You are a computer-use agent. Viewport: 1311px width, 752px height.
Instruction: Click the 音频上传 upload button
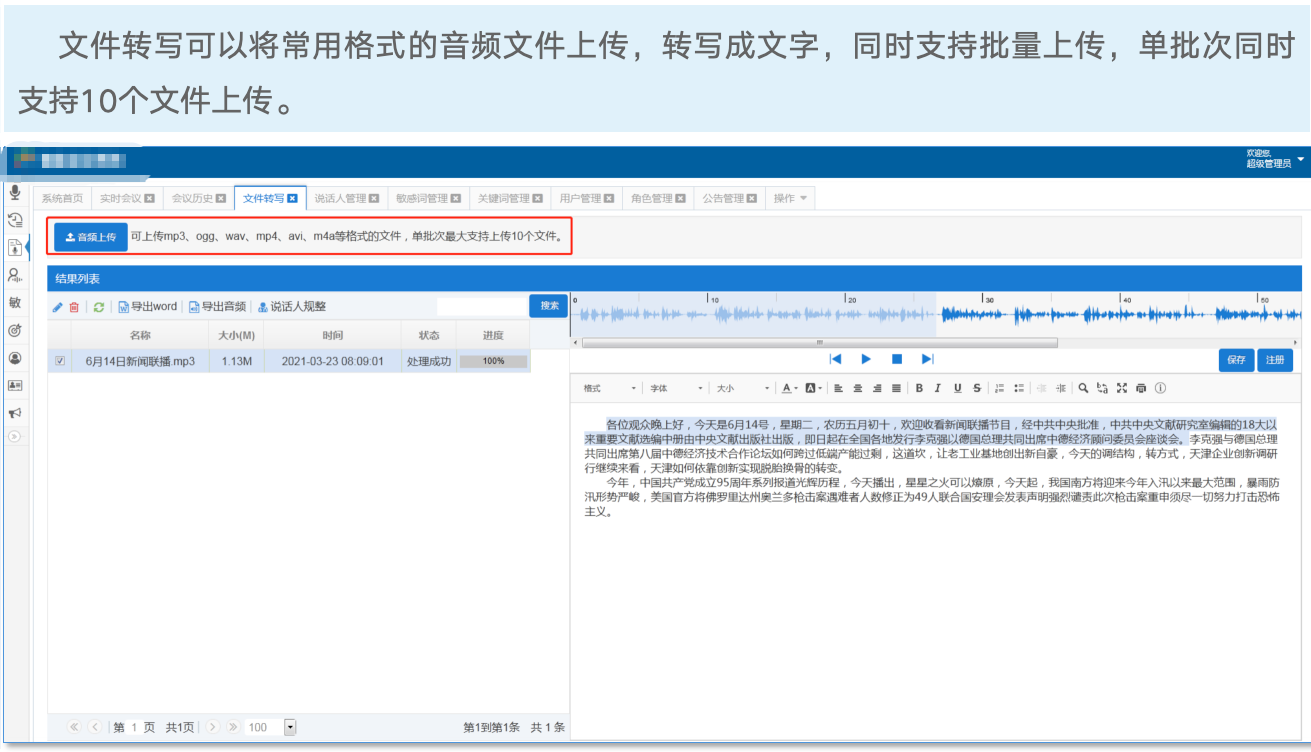pos(91,237)
